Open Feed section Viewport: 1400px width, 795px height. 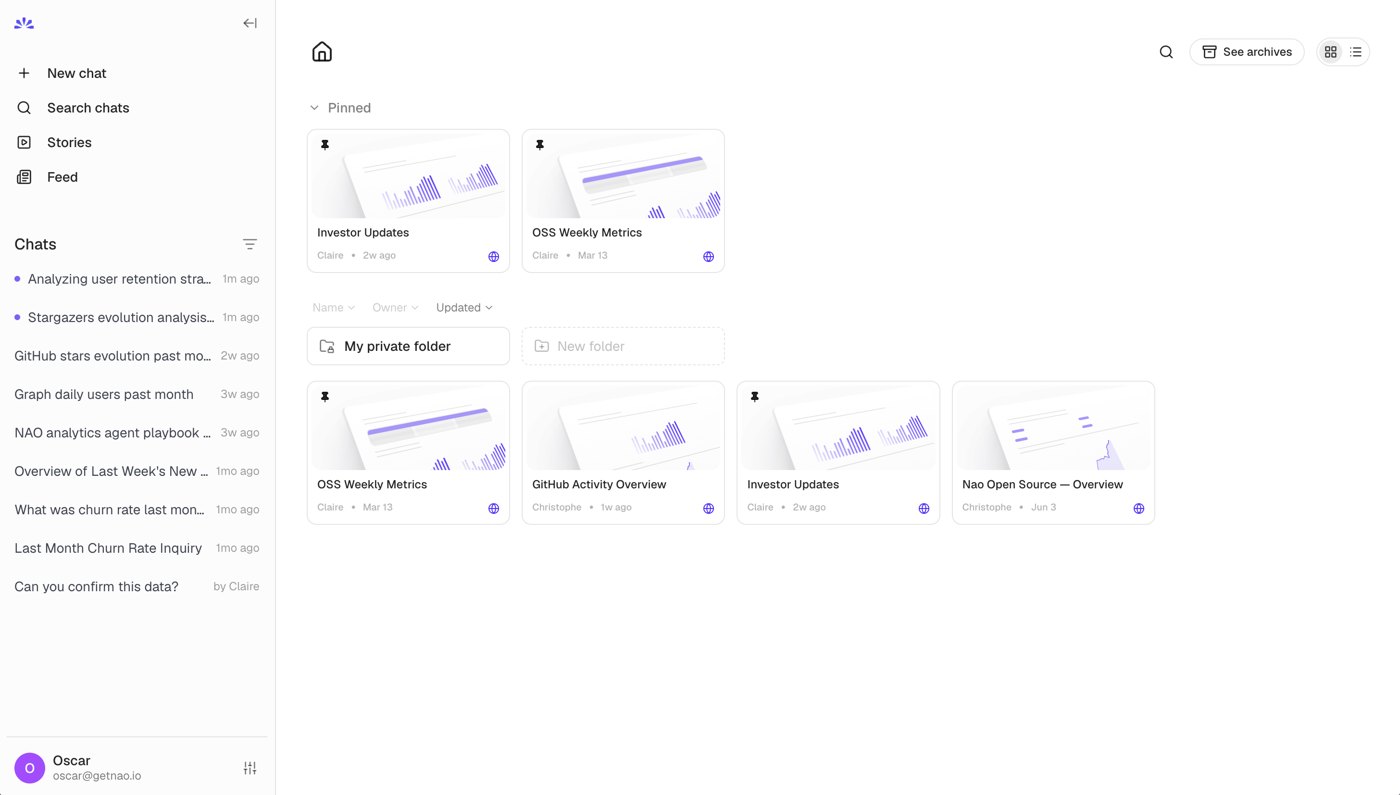click(x=138, y=177)
